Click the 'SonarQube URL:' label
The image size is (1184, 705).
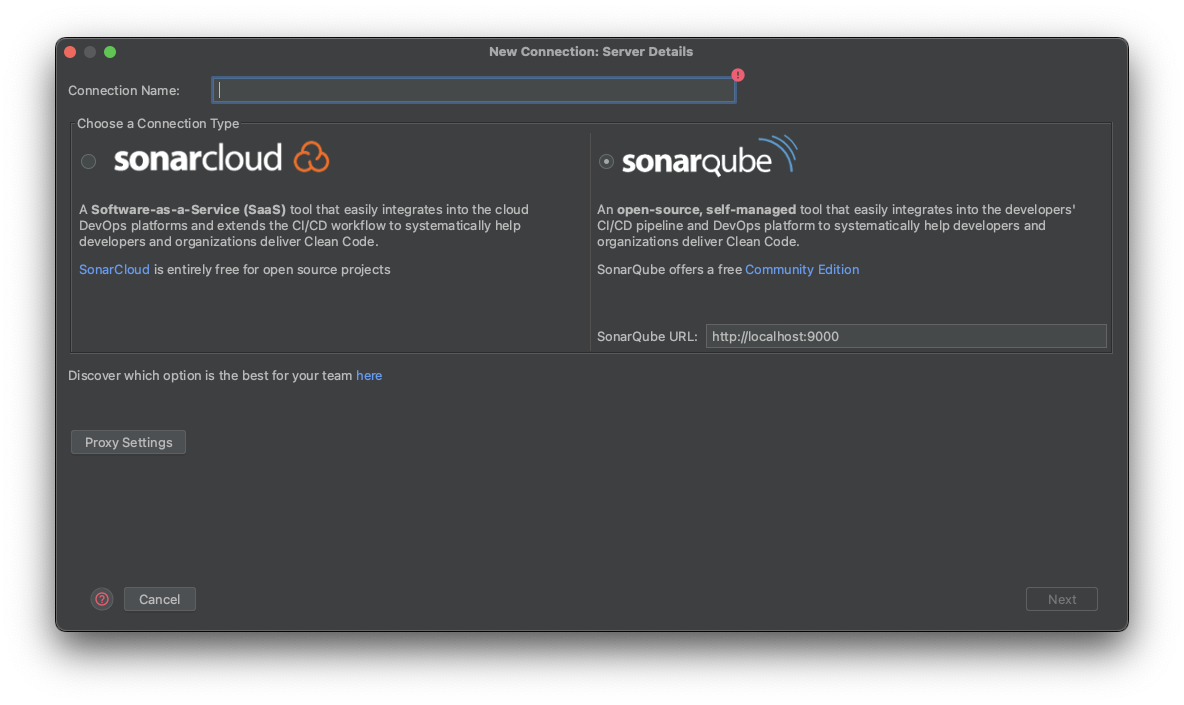pos(647,337)
